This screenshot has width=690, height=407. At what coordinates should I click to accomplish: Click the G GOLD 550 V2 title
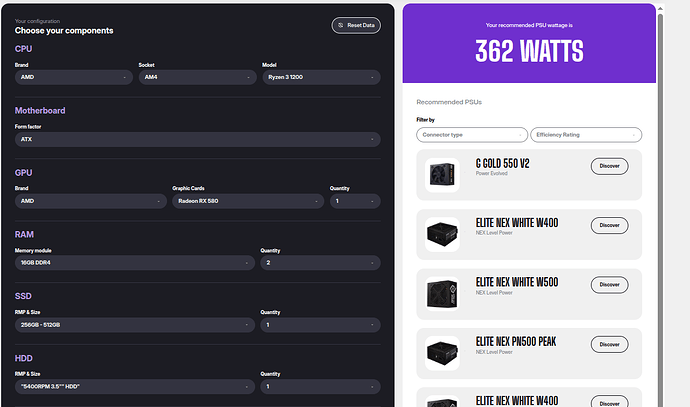(x=503, y=164)
